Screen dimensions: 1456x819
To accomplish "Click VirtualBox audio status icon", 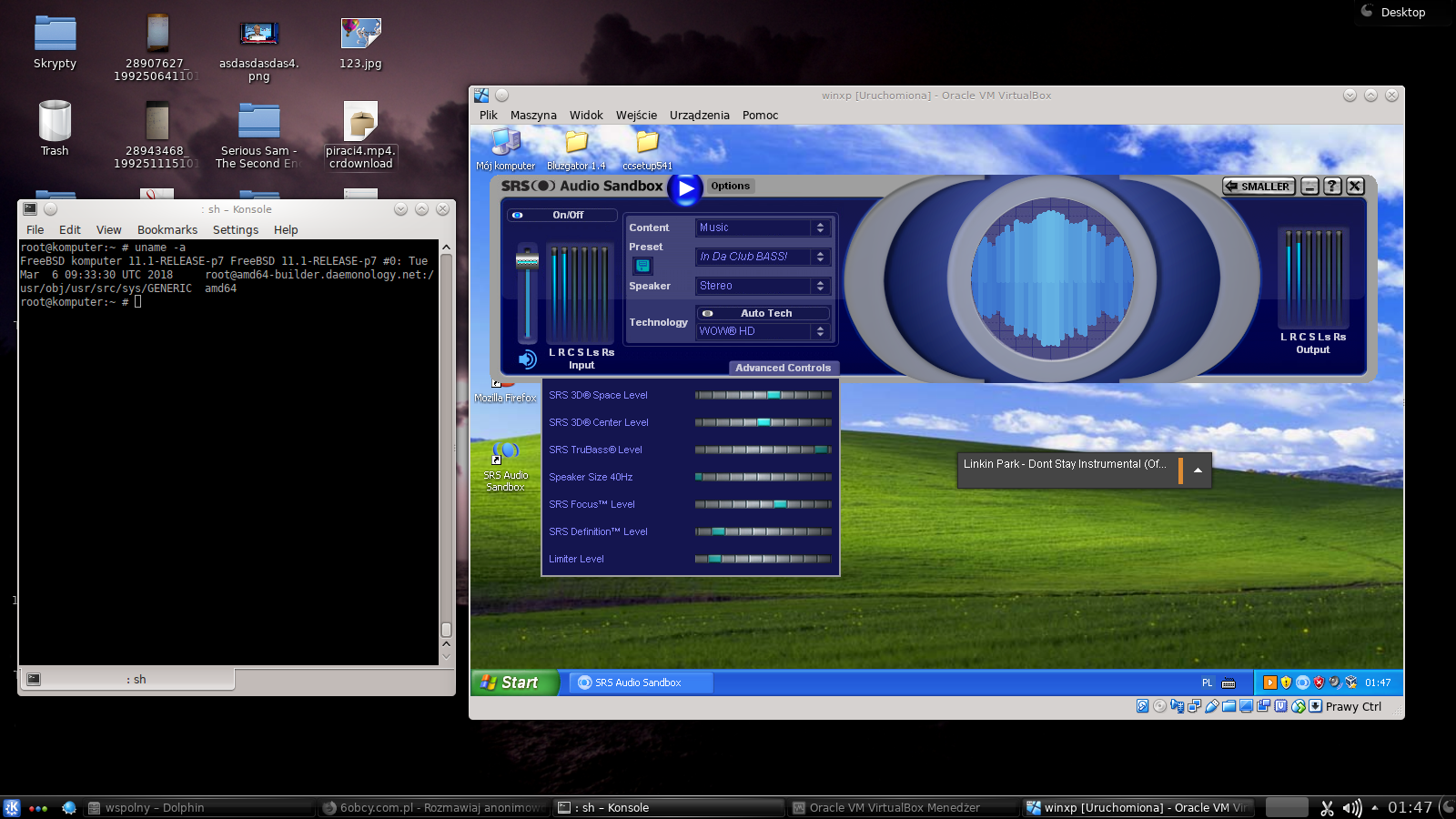I will click(1177, 706).
